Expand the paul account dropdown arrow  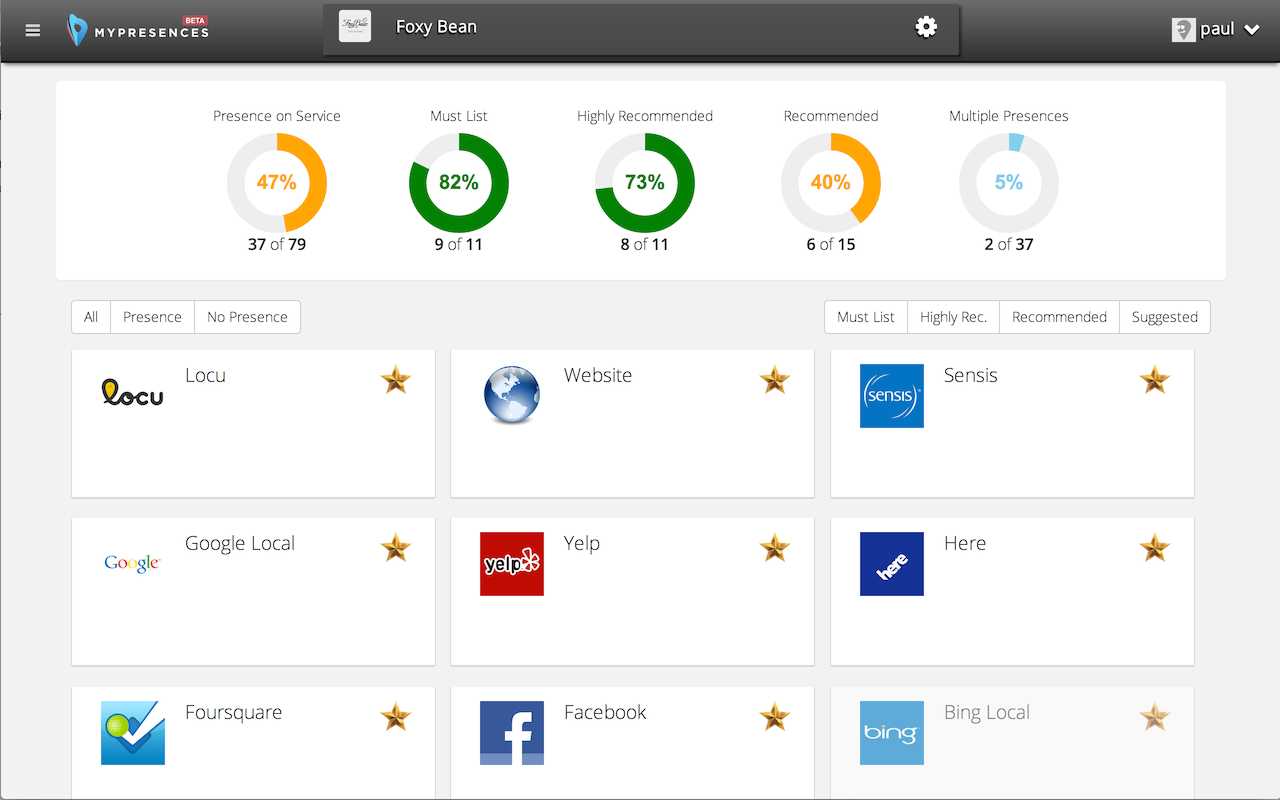pos(1252,30)
